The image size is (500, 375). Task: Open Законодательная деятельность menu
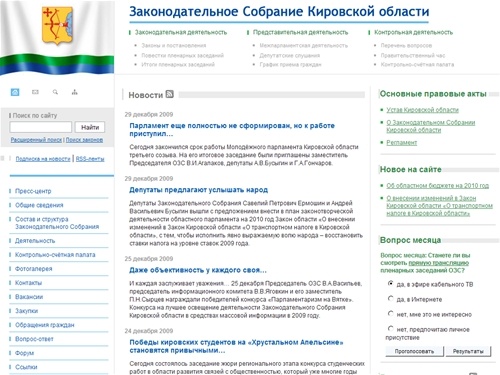coord(181,32)
